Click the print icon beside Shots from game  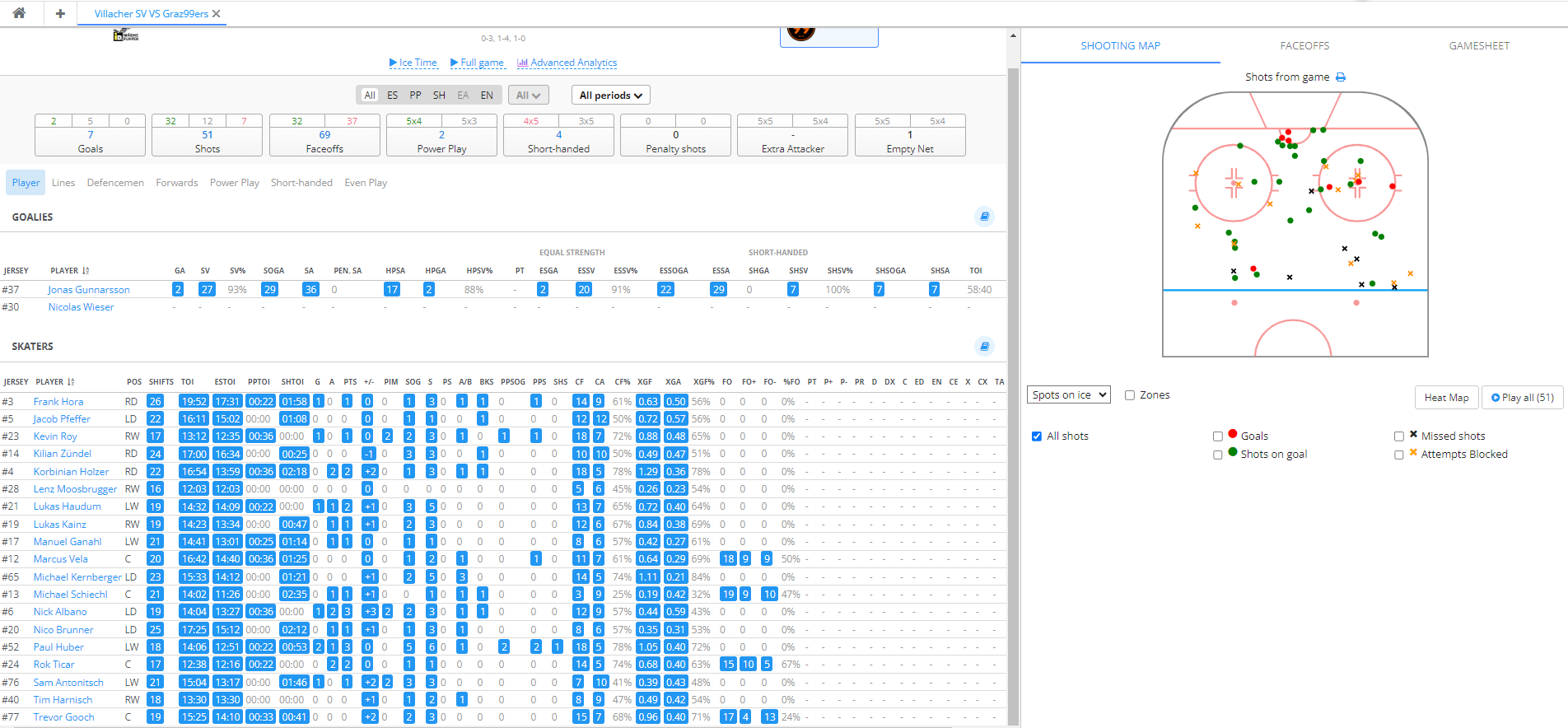coord(1341,77)
